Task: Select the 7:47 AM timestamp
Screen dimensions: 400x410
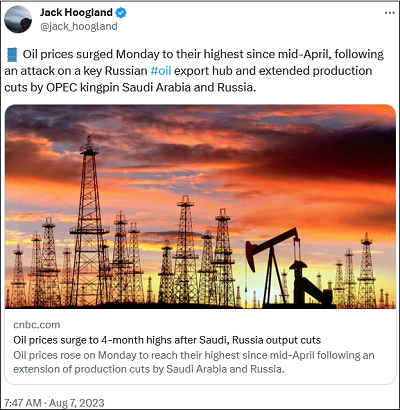Action: (x=23, y=402)
